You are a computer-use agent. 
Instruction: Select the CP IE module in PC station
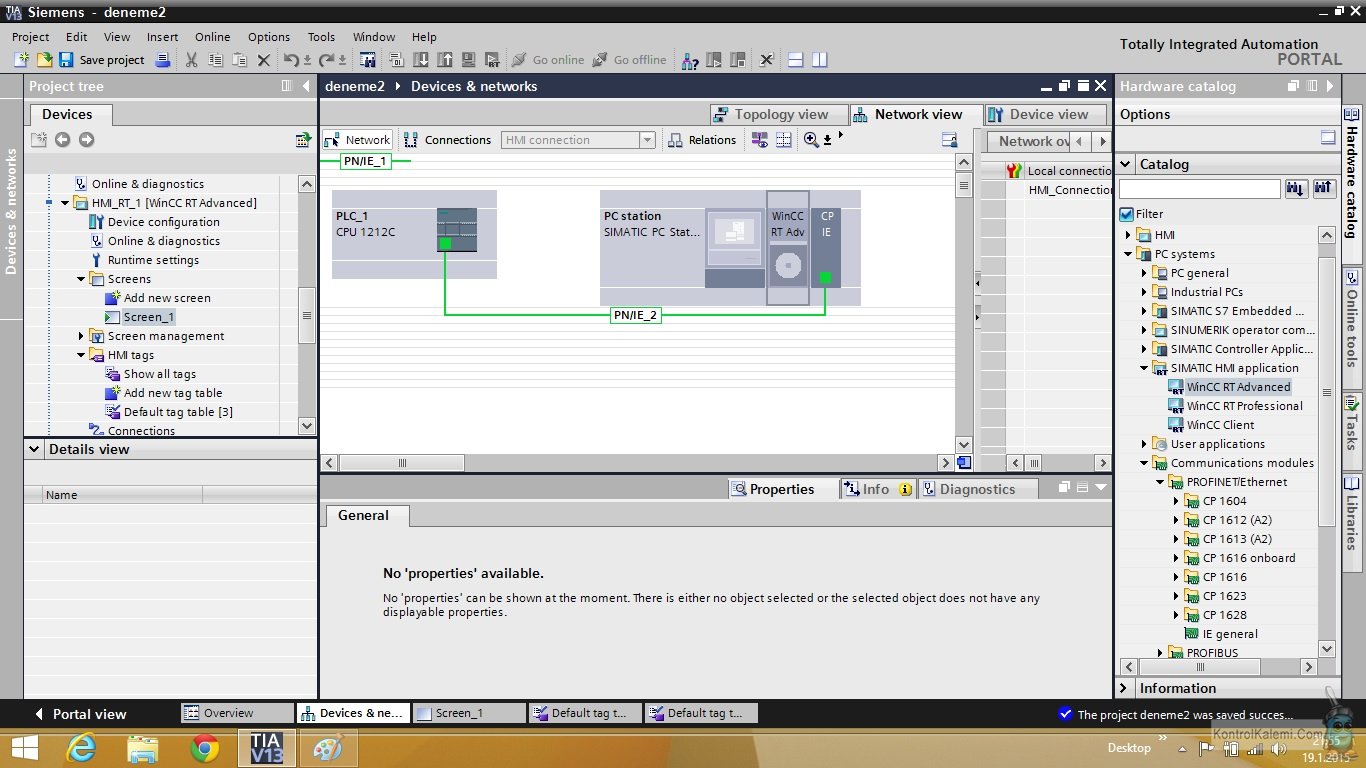(826, 247)
